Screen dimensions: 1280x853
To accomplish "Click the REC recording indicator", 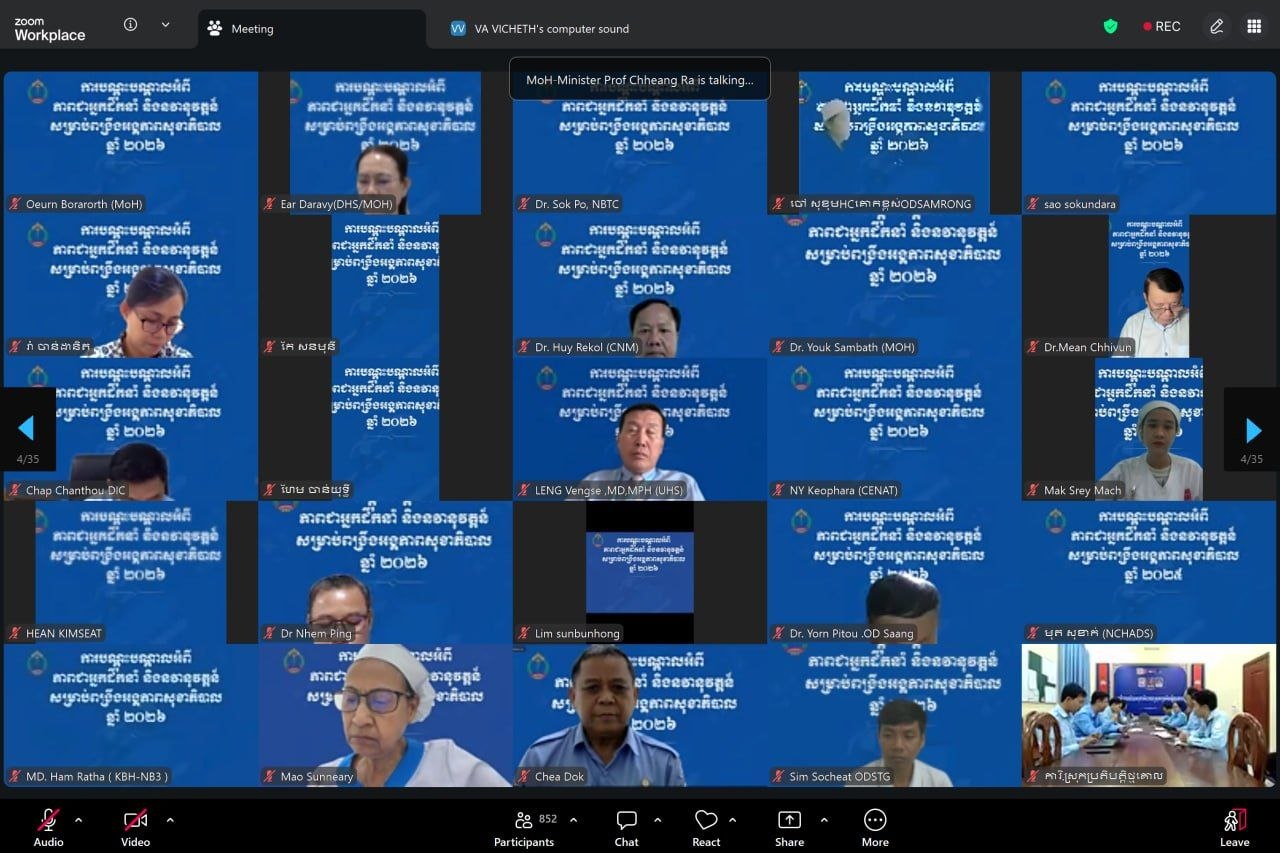I will coord(1162,27).
